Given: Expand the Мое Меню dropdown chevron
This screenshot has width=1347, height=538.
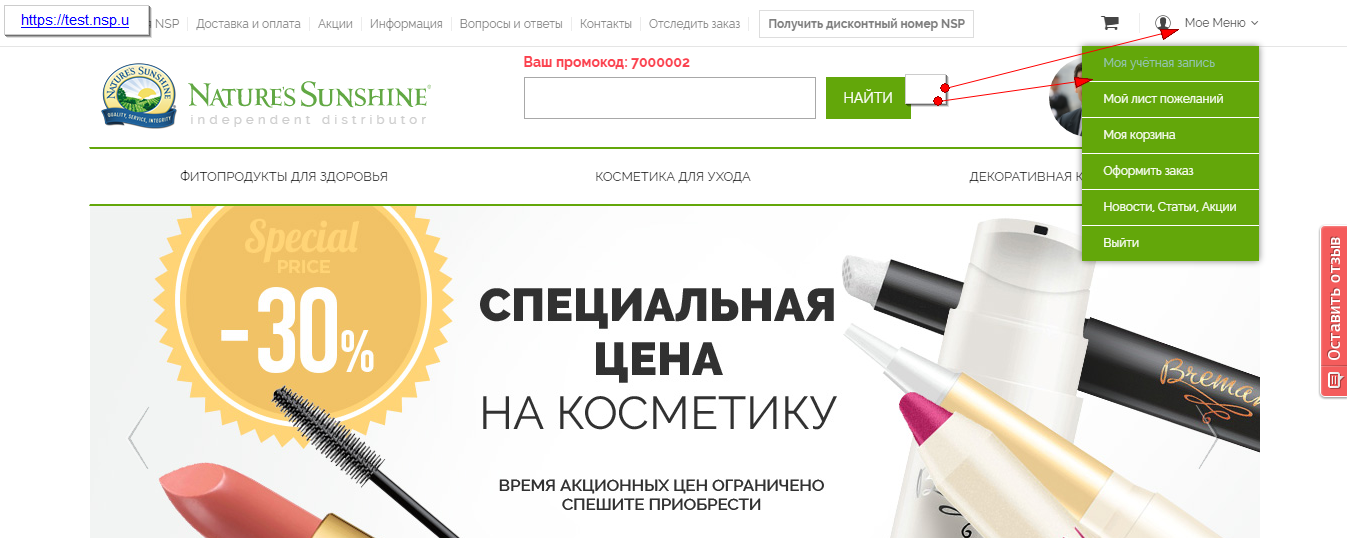Looking at the screenshot, I should click(x=1254, y=23).
